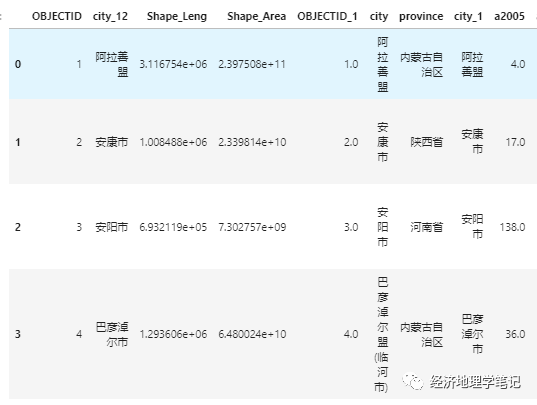Click the city column header
Screen dimensions: 537x405
(379, 16)
